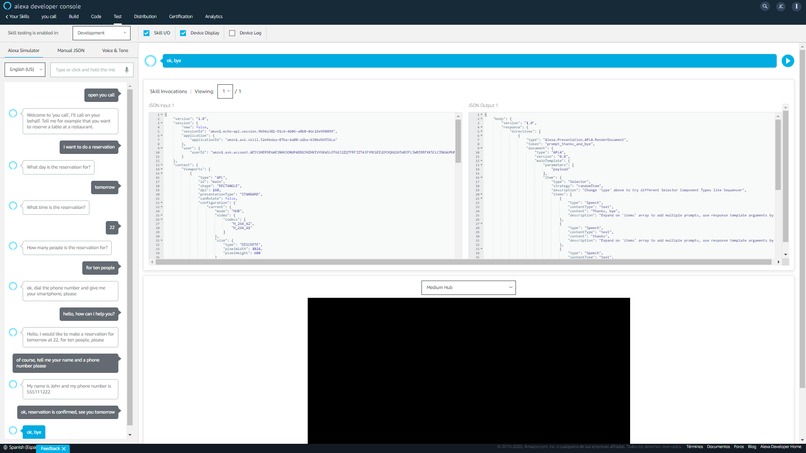Click the 'open you call' utterance bubble
Image resolution: width=806 pixels, height=453 pixels.
[x=101, y=95]
